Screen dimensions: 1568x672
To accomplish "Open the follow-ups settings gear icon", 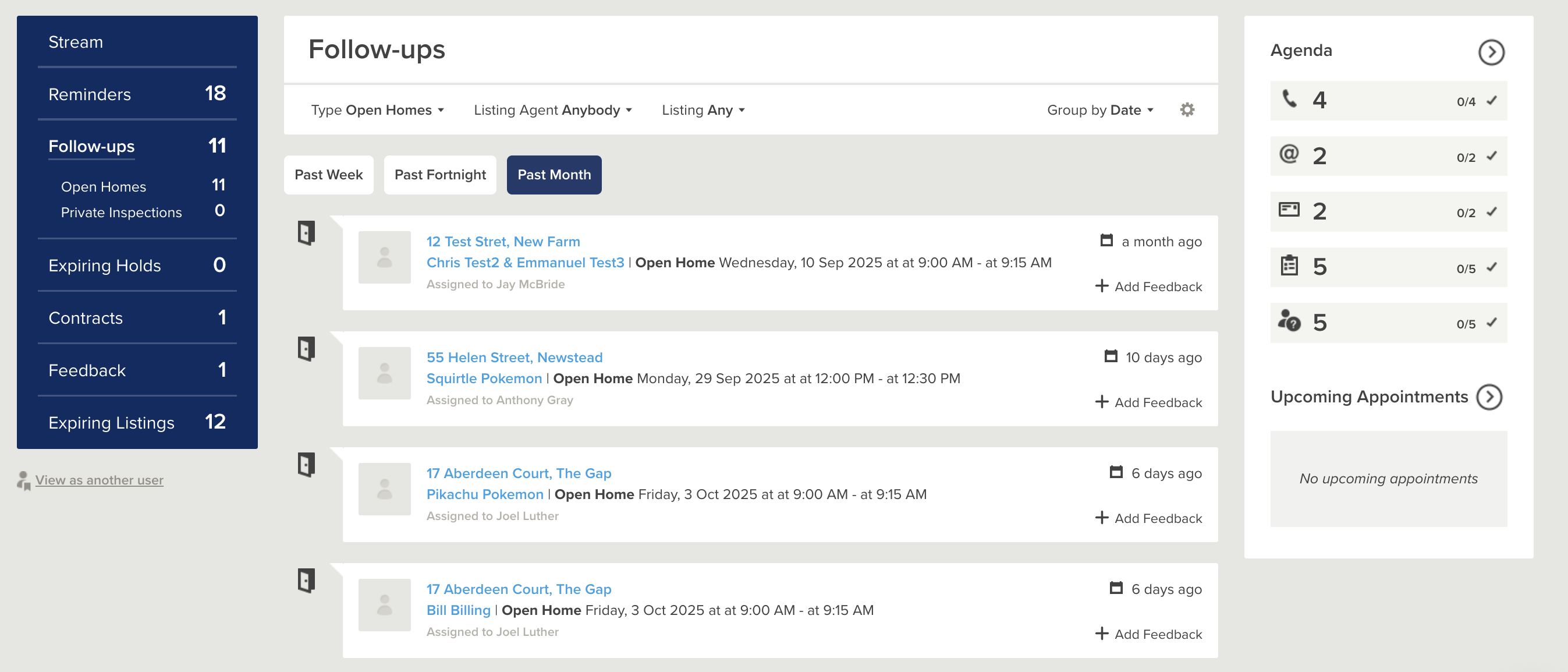I will (1186, 109).
